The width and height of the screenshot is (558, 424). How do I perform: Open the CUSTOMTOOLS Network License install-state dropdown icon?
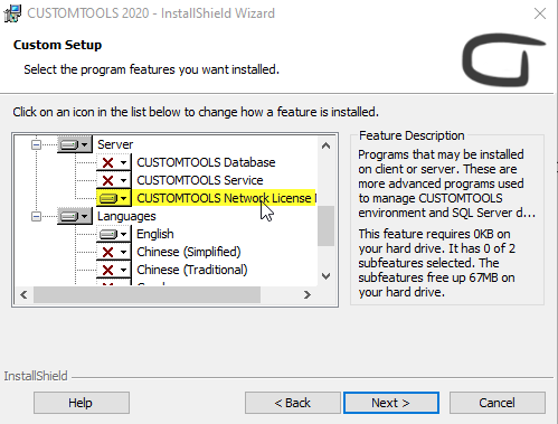point(114,198)
